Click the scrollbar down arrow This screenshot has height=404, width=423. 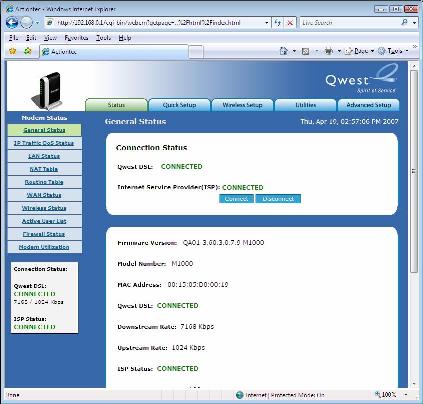(414, 384)
